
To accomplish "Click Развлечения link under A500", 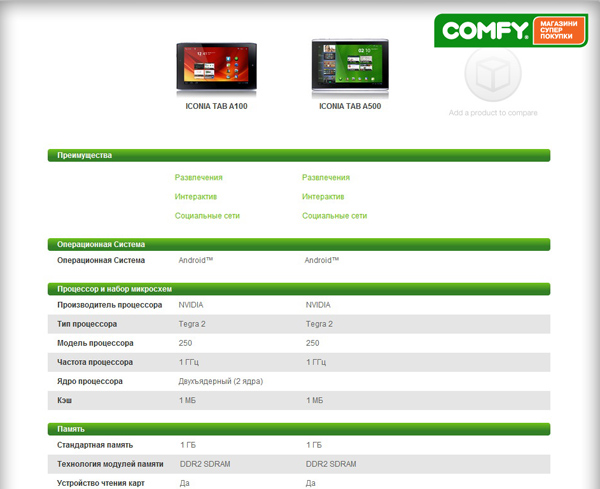I will click(x=326, y=178).
